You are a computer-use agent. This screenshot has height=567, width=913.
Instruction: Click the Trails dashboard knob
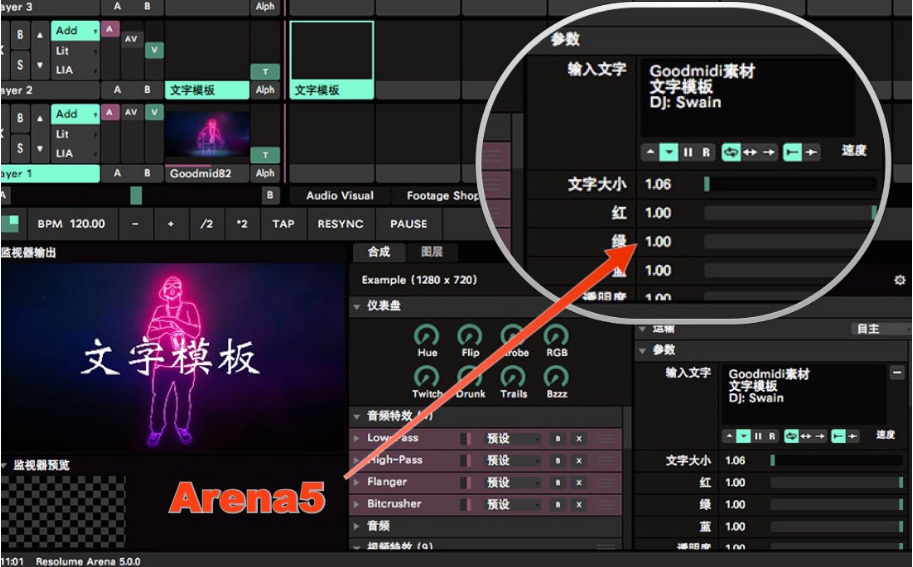pos(514,377)
